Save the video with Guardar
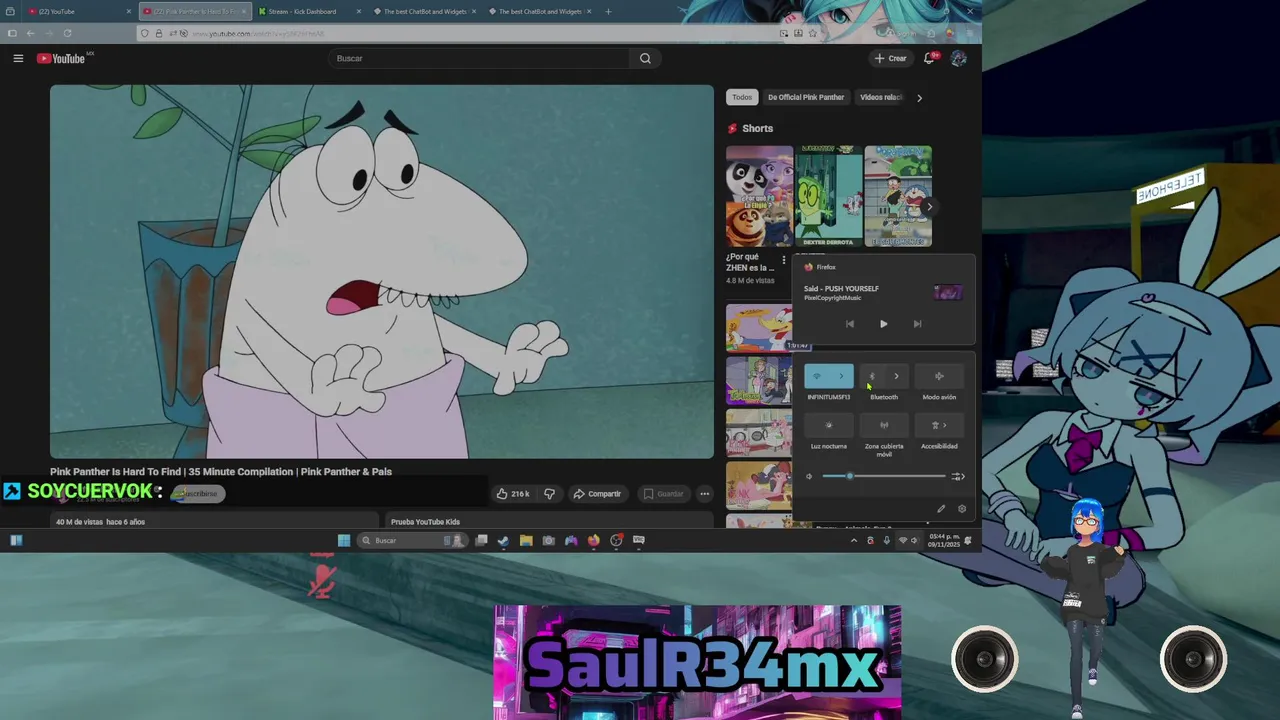This screenshot has width=1280, height=720. click(664, 494)
